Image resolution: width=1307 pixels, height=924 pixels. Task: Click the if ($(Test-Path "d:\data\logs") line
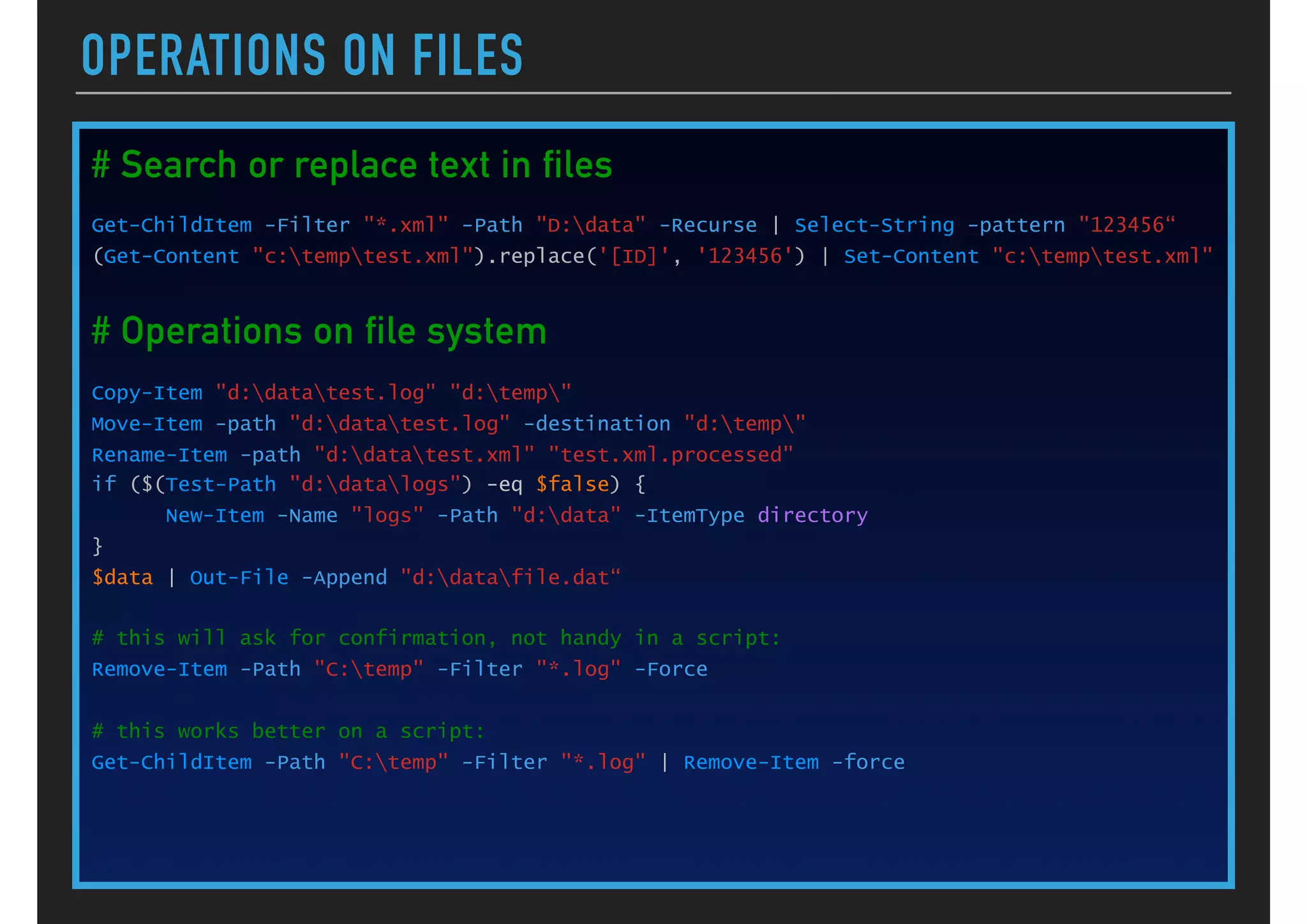pyautogui.click(x=368, y=484)
